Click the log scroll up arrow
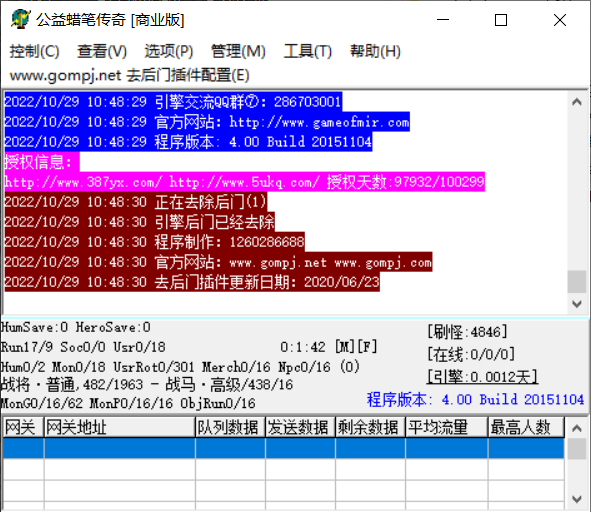591x512 pixels. (577, 102)
